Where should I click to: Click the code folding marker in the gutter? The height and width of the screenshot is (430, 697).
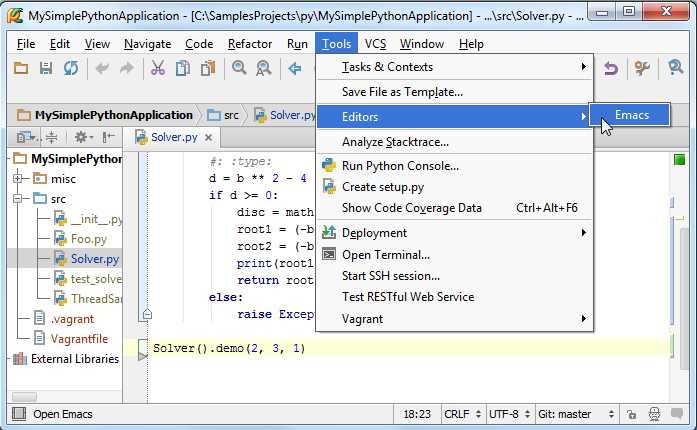[x=147, y=315]
